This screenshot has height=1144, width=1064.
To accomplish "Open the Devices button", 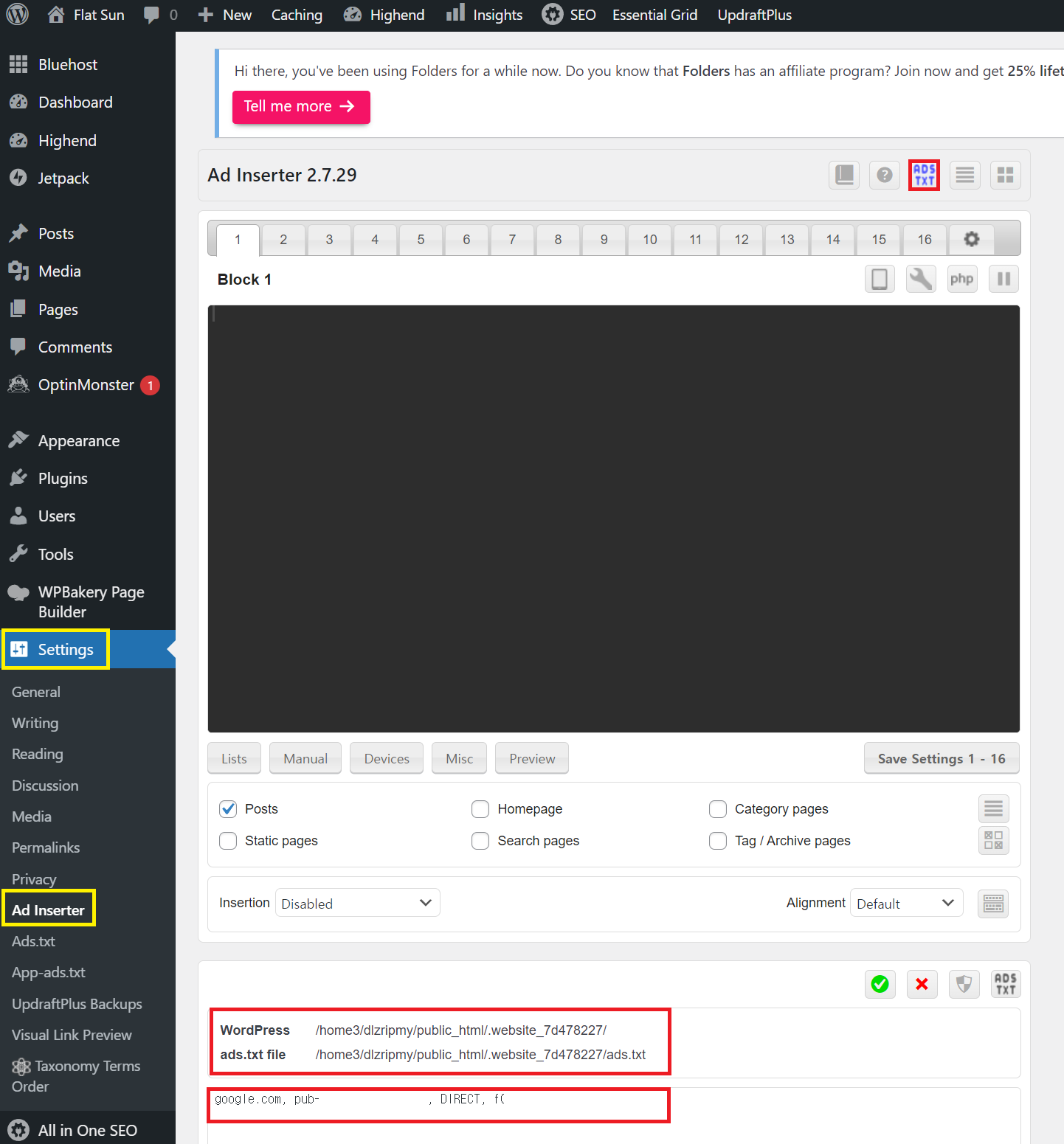I will tap(387, 758).
